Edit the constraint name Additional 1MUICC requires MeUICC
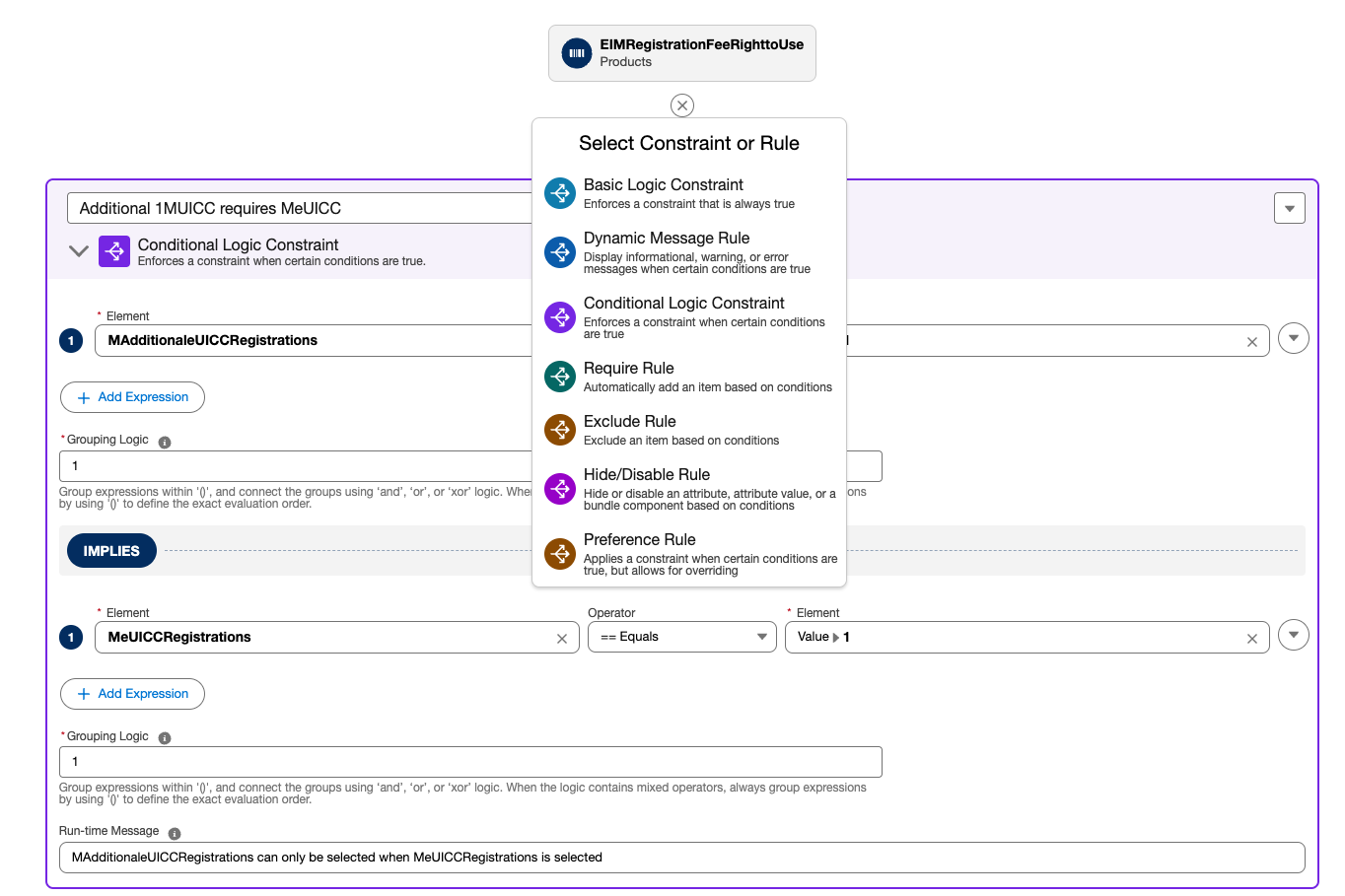 (300, 208)
